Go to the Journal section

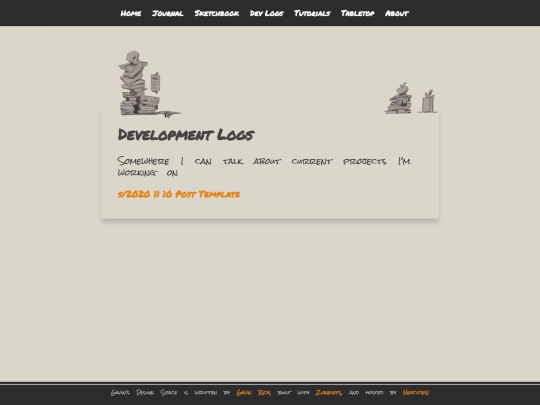(168, 13)
